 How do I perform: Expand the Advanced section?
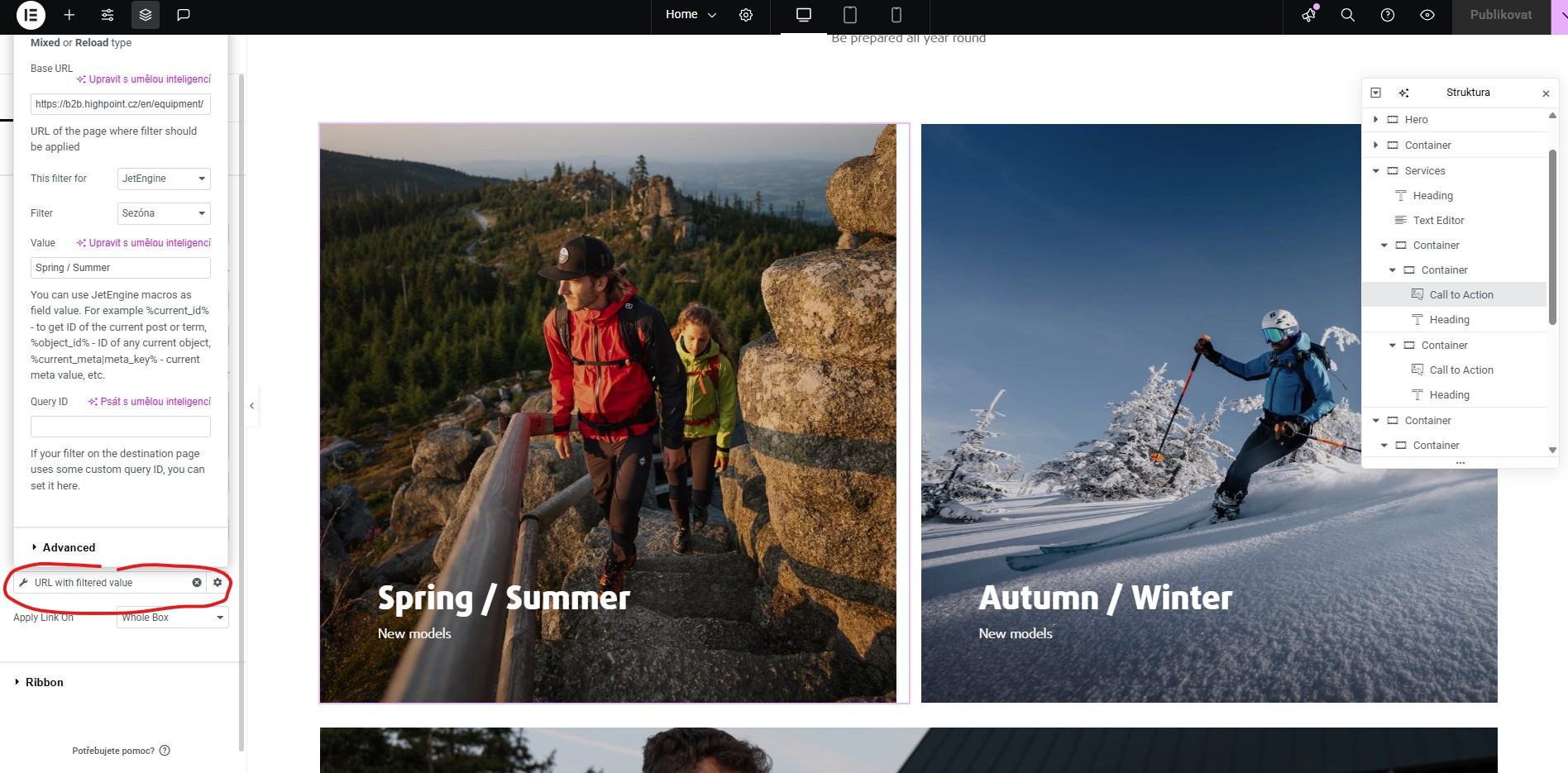tap(64, 547)
